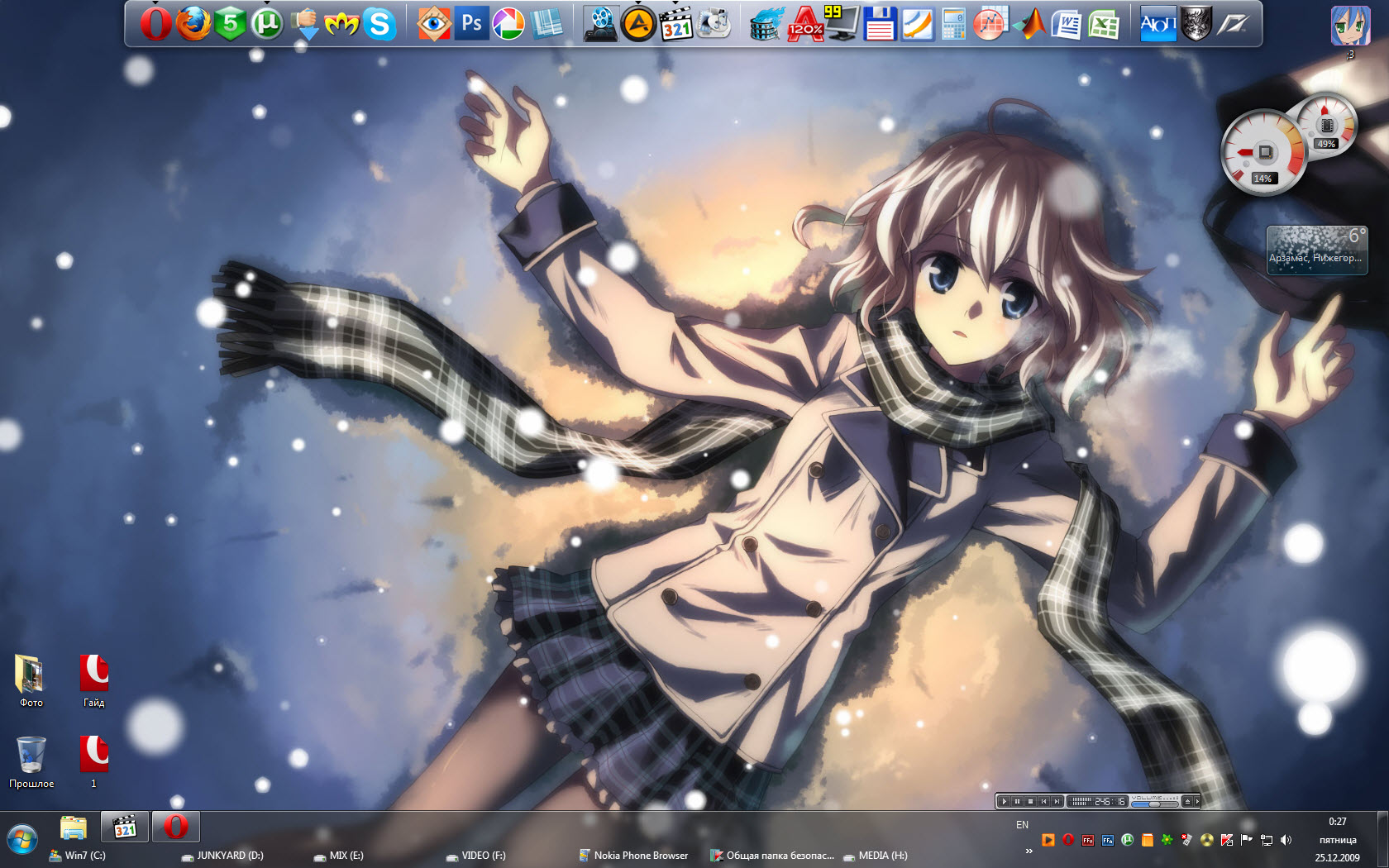Open the volume speaker tray icon
The height and width of the screenshot is (868, 1389).
(x=1286, y=840)
